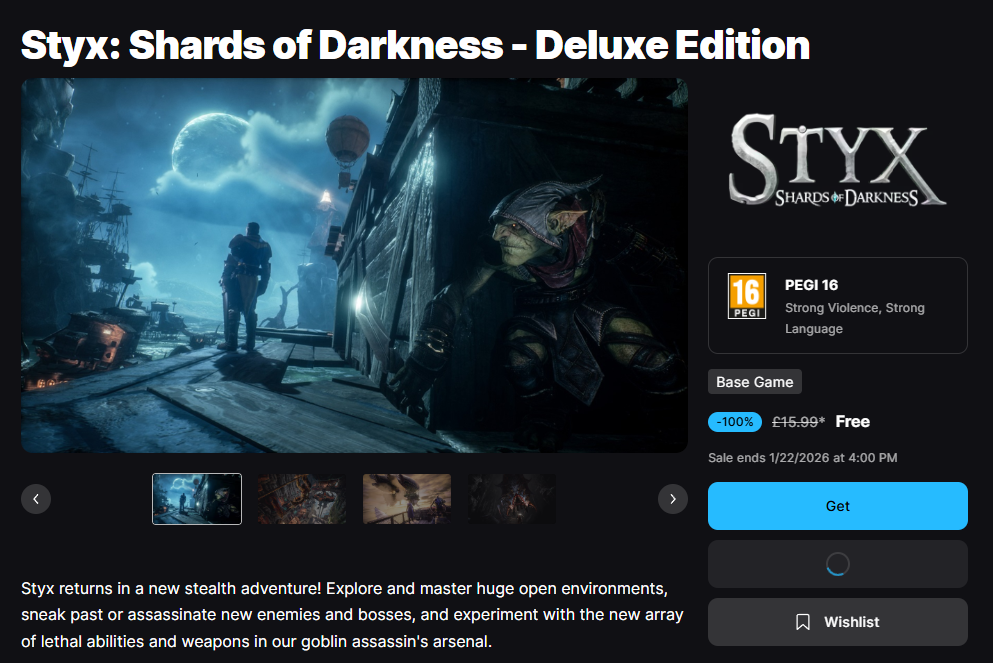The height and width of the screenshot is (663, 993).
Task: Click the Styx Shards of Darkness logo
Action: (837, 160)
